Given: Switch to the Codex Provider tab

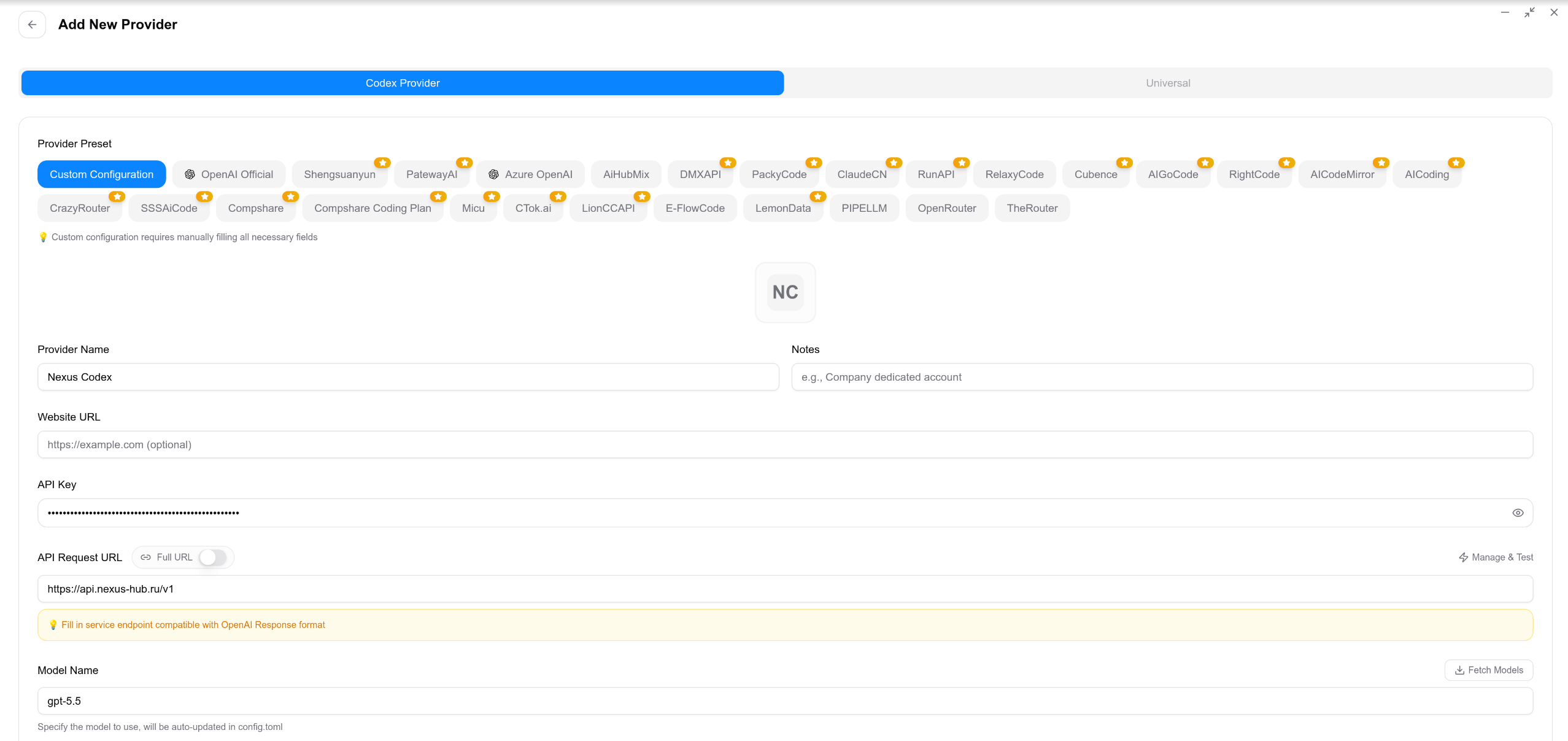Looking at the screenshot, I should click(x=403, y=83).
